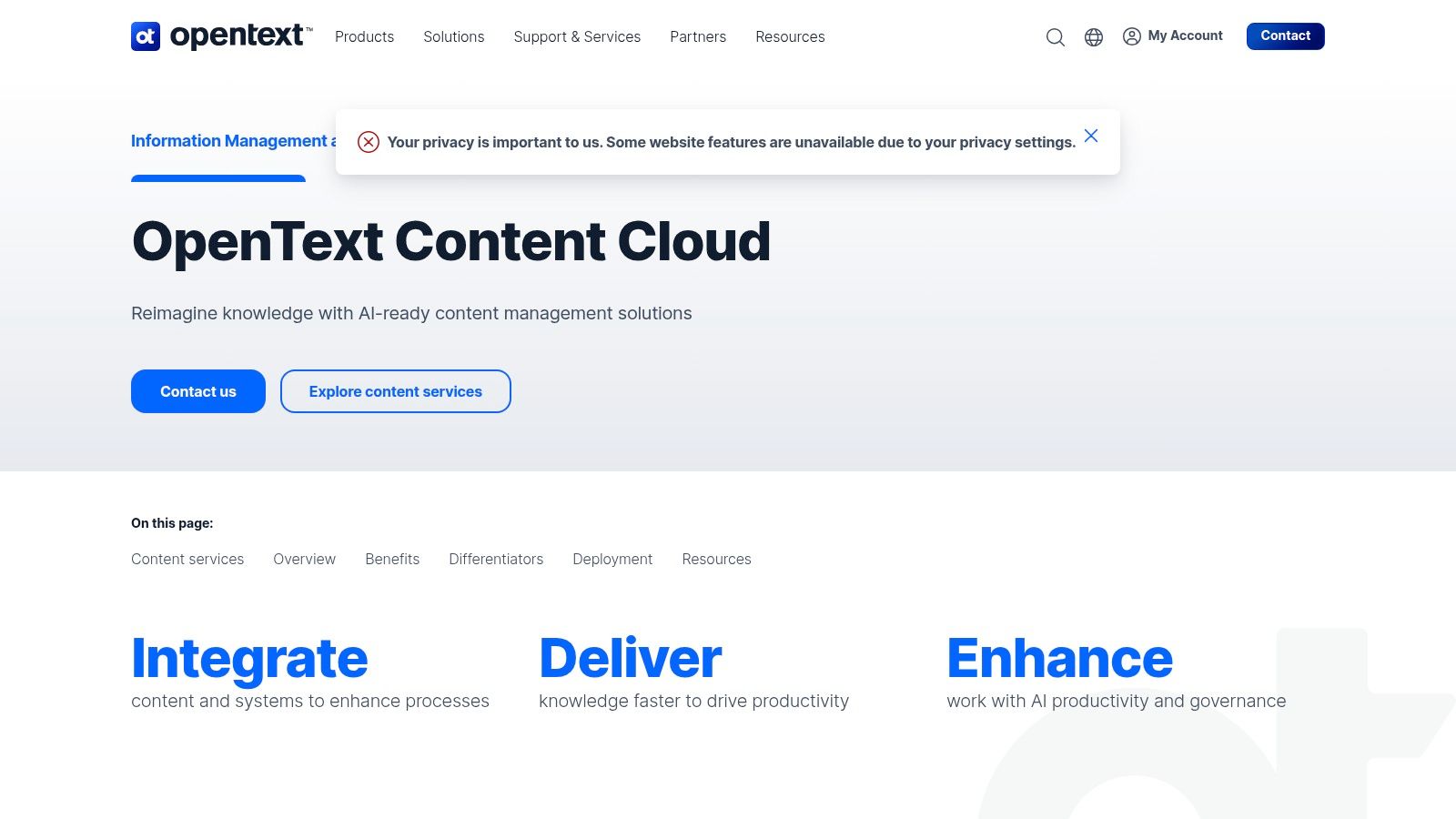Image resolution: width=1456 pixels, height=819 pixels.
Task: Click Explore content services button
Action: click(x=396, y=391)
